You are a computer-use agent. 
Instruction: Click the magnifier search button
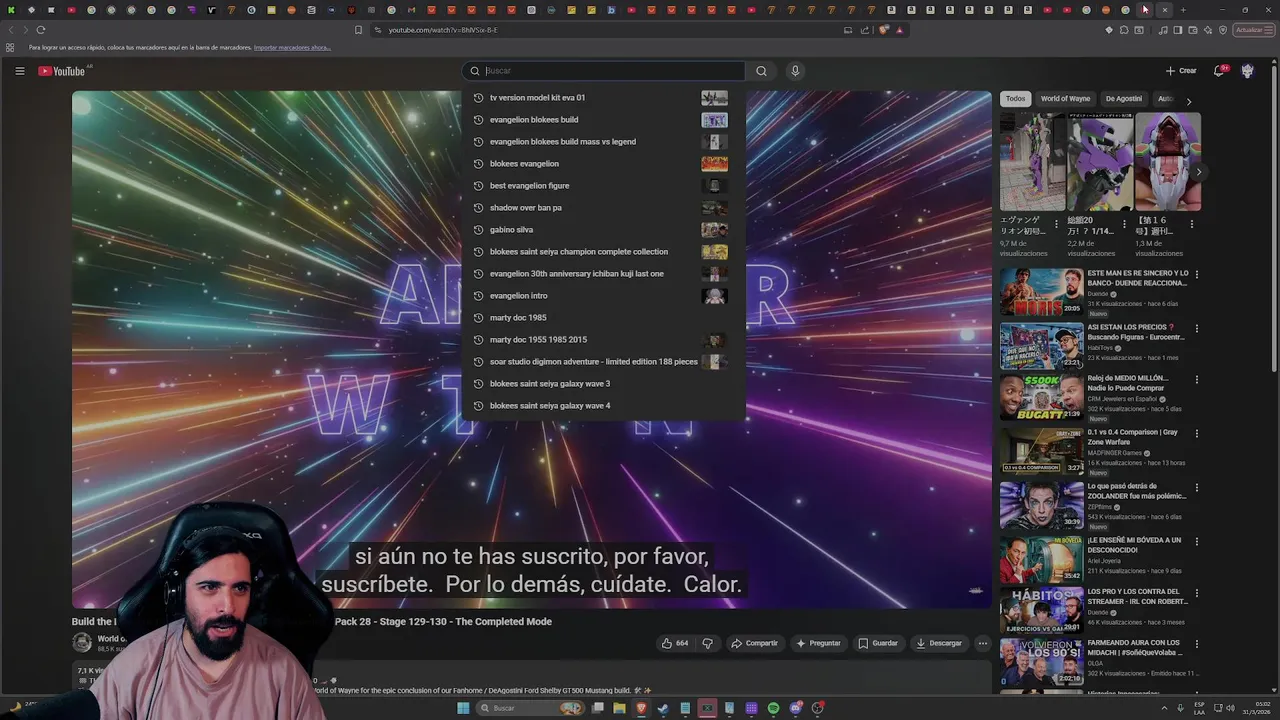point(761,71)
